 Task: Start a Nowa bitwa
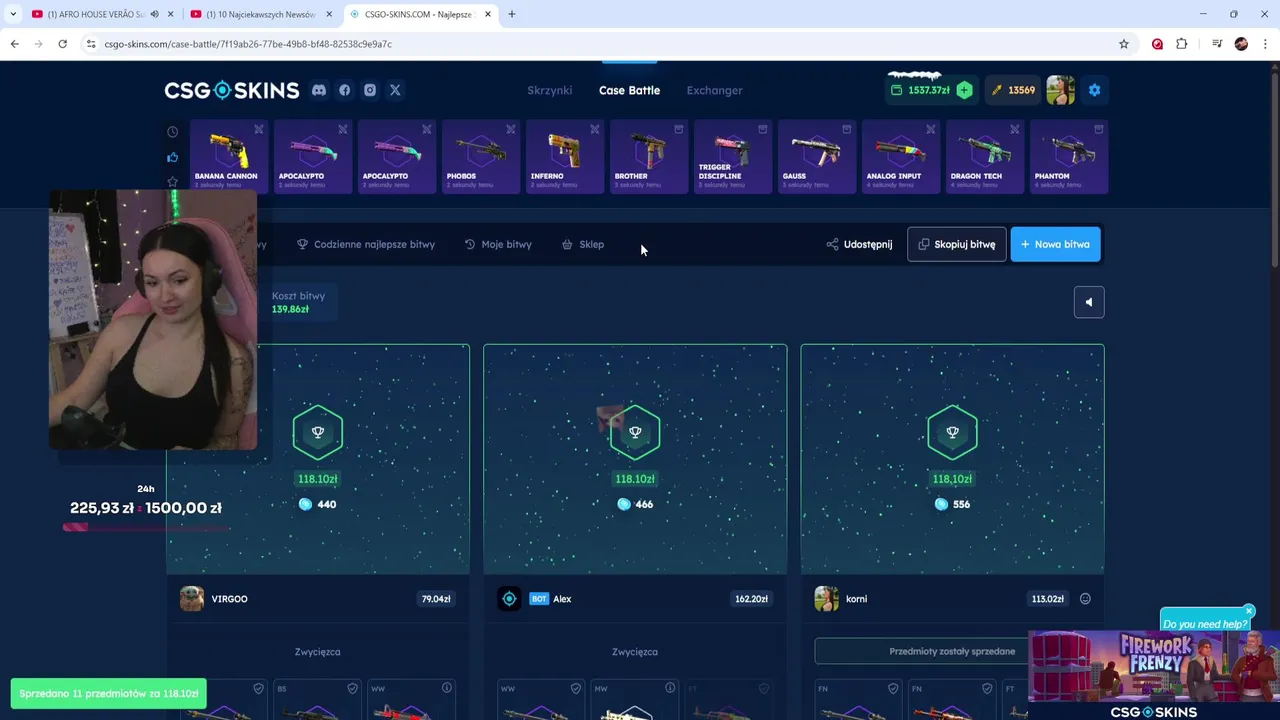pyautogui.click(x=1055, y=244)
